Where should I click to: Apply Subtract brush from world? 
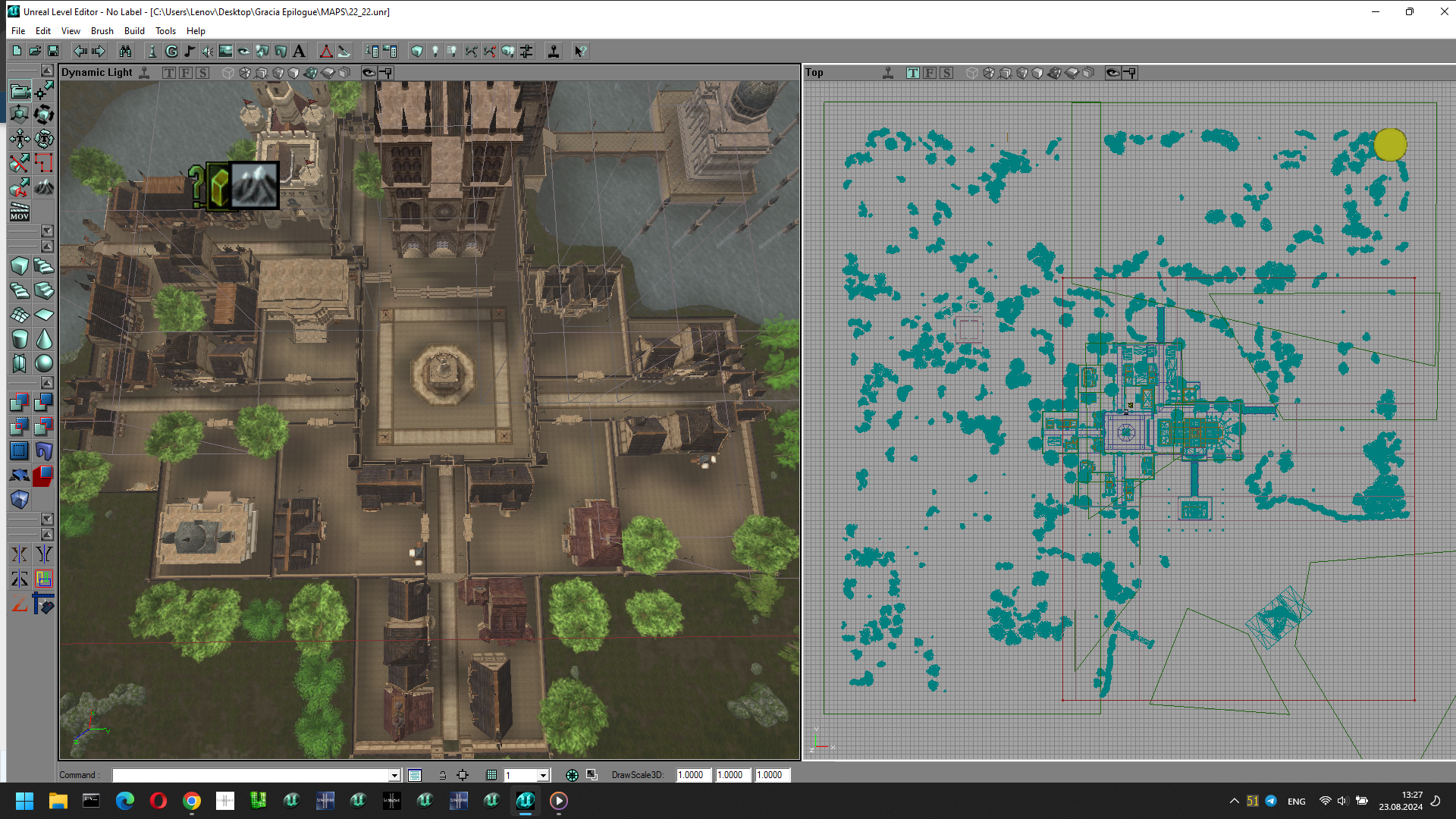[44, 402]
